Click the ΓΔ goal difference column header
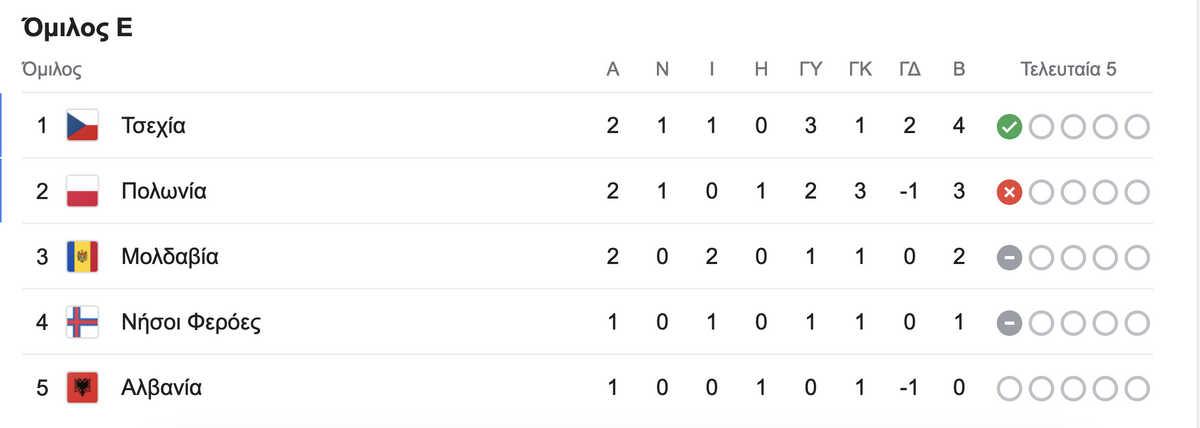 coord(910,70)
